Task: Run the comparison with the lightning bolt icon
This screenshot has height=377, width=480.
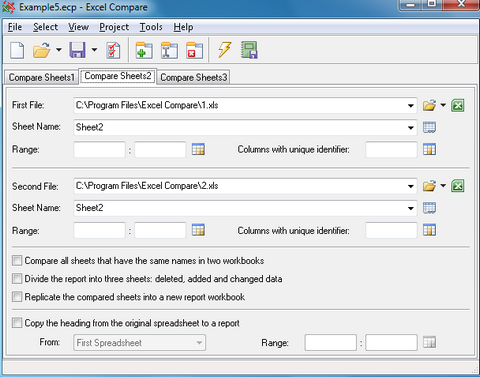Action: pos(225,50)
